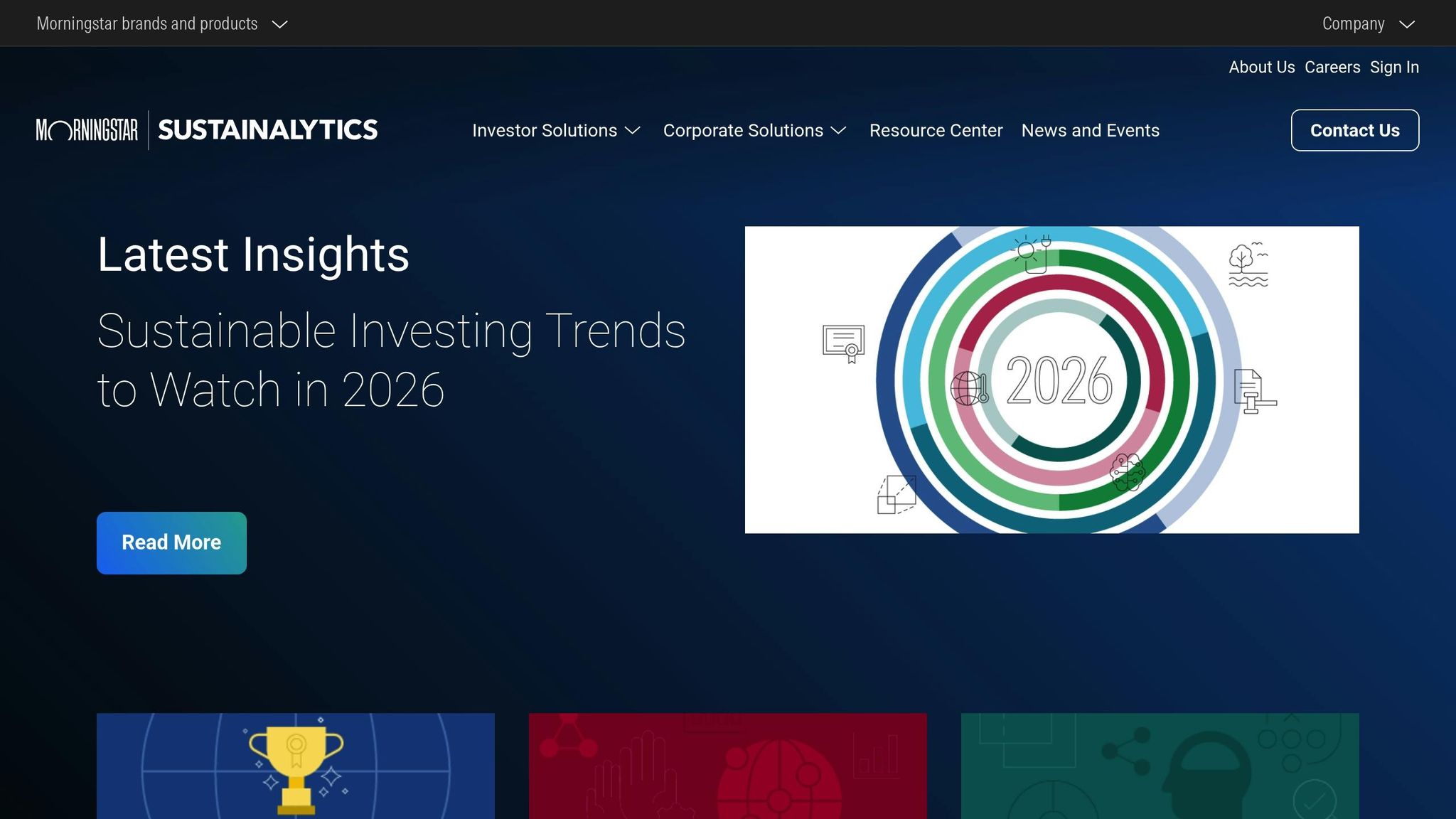
Task: Click the Morningstar Sustainalytics logo
Action: pos(206,130)
